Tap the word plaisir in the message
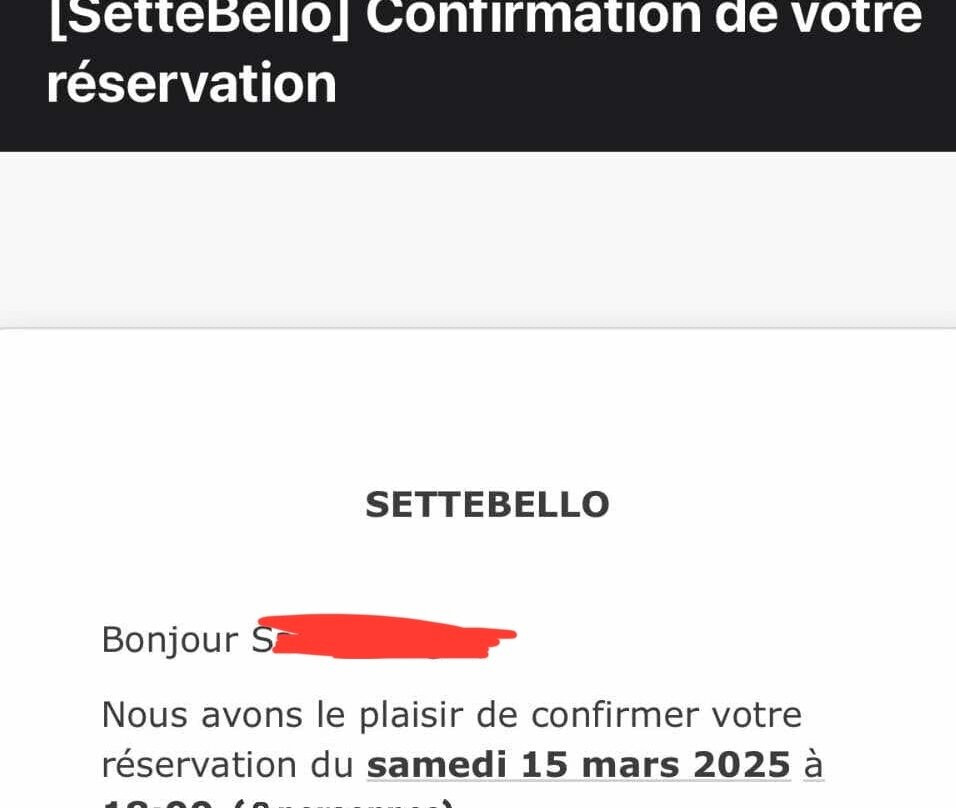 (411, 715)
